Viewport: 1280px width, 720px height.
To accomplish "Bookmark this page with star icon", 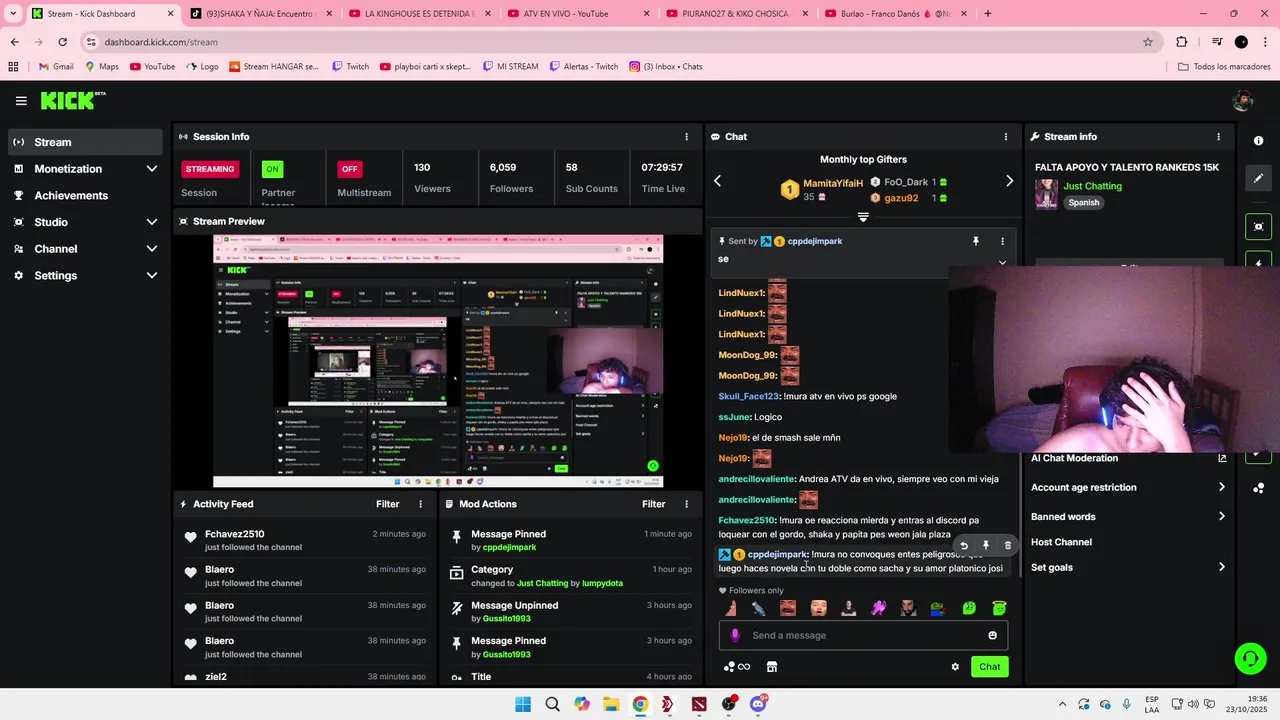I will coord(1148,42).
